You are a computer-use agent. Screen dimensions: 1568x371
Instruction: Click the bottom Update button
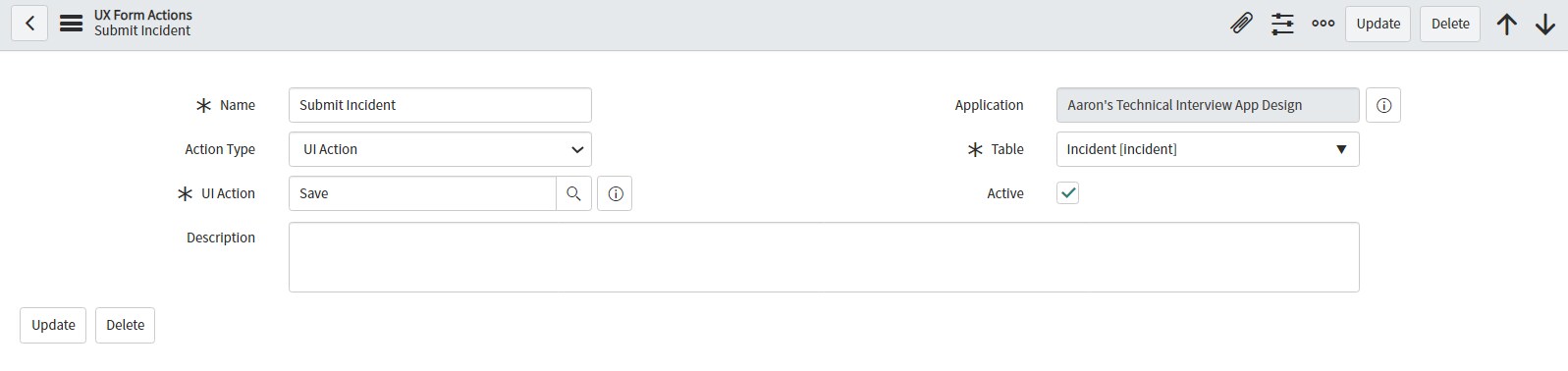[53, 325]
